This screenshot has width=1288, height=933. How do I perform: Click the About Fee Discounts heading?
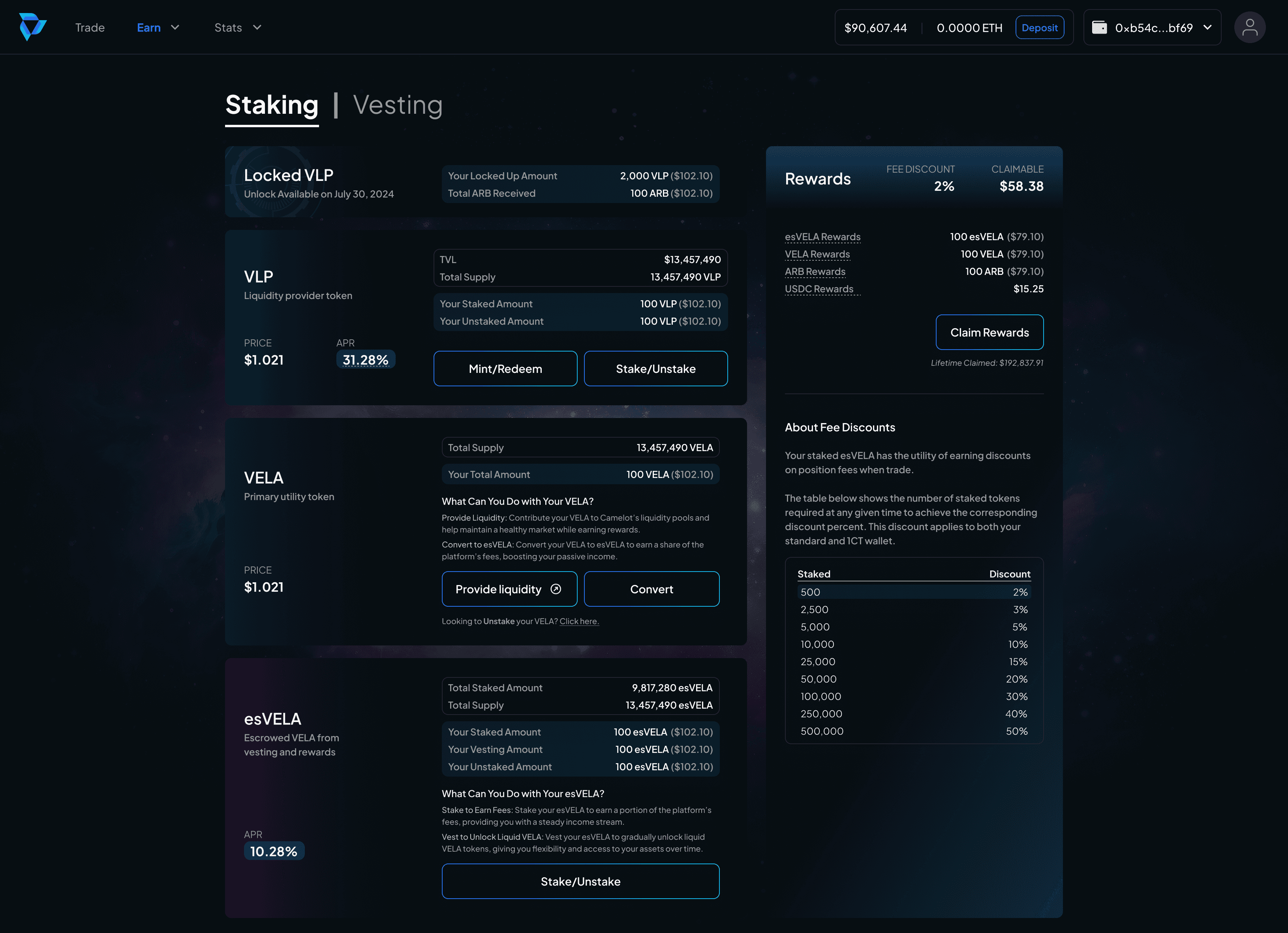tap(840, 427)
